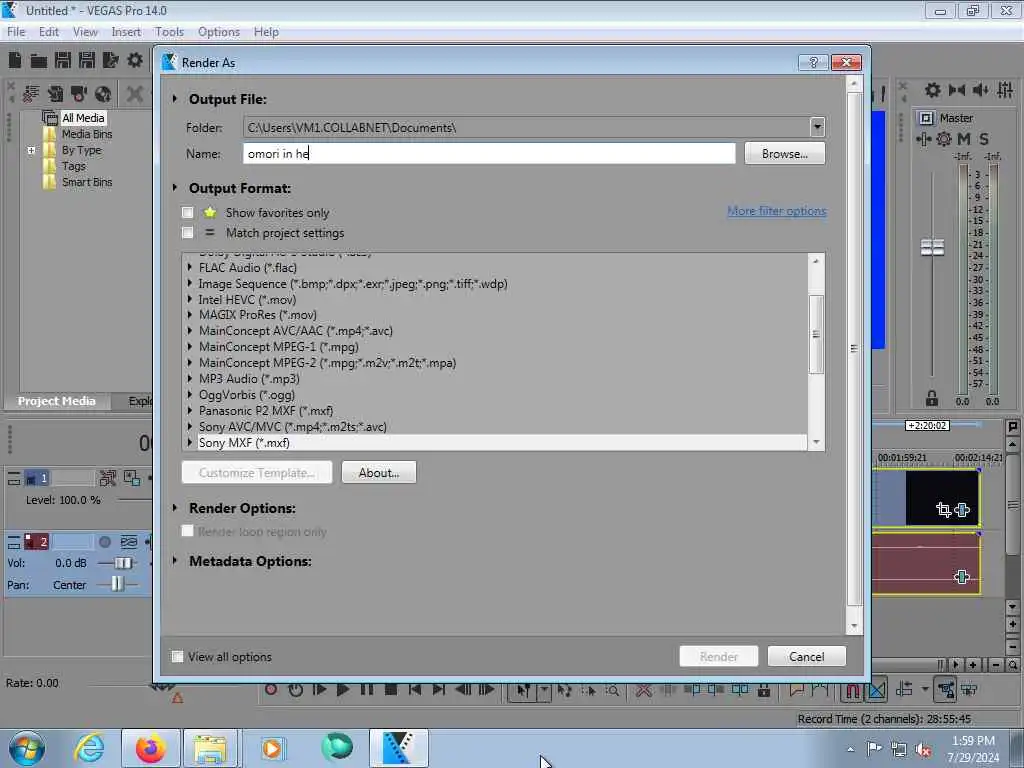Image resolution: width=1024 pixels, height=768 pixels.
Task: Click the Open project folder icon
Action: [x=39, y=61]
